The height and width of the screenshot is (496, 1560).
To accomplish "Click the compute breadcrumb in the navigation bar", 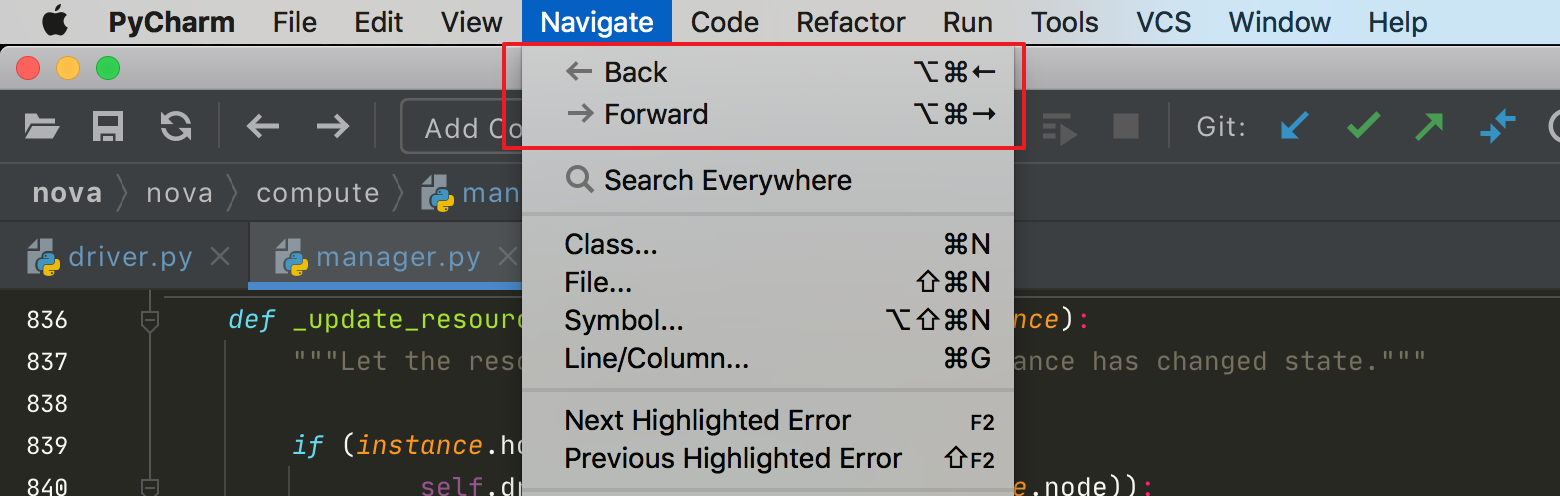I will tap(317, 193).
